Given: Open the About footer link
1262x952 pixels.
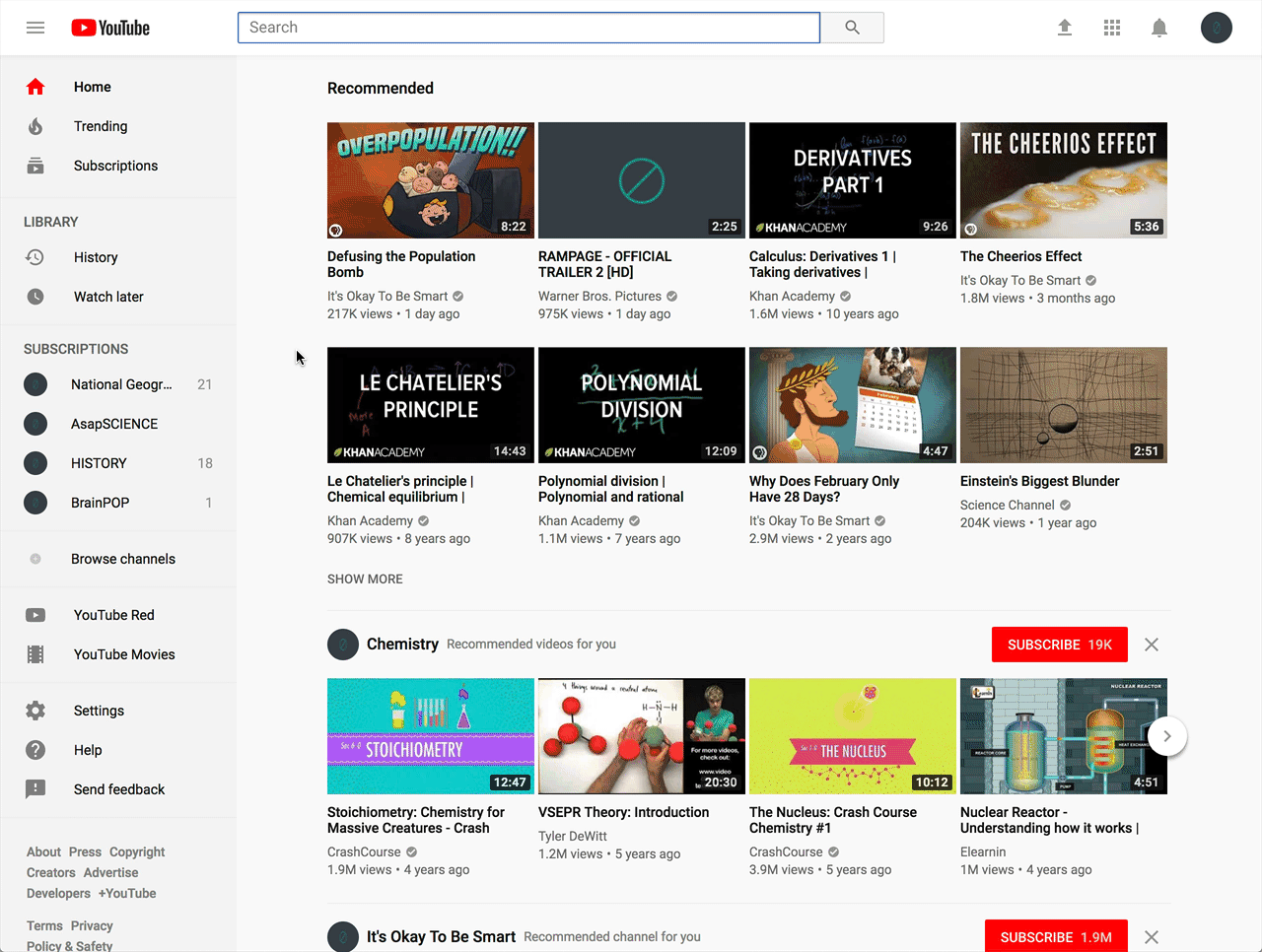Looking at the screenshot, I should [43, 851].
